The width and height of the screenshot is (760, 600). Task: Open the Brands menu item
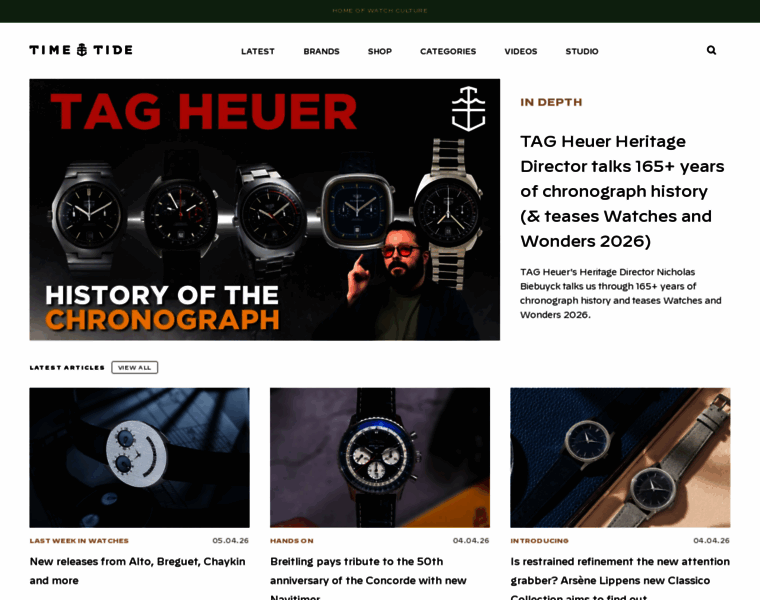[321, 51]
